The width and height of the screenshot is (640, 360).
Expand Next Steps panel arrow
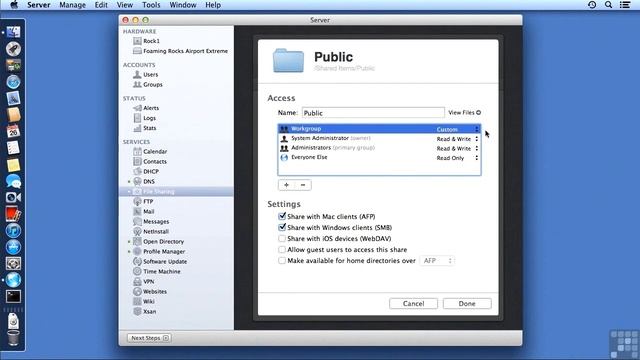click(166, 338)
